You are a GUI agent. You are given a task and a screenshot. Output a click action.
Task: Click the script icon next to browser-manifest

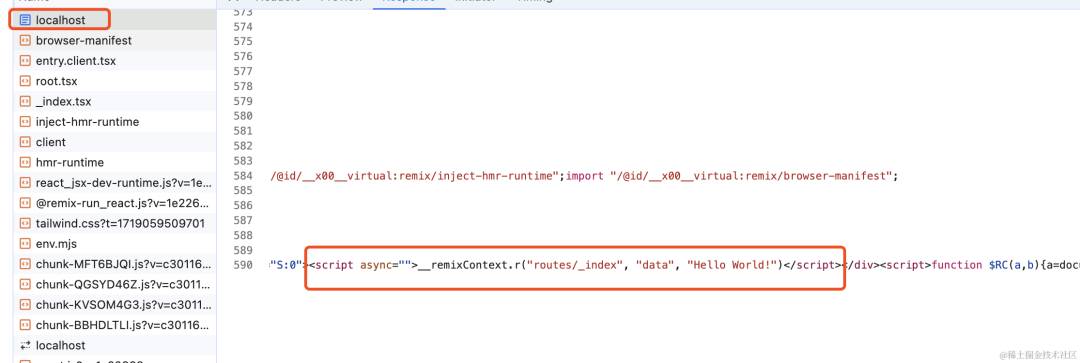[25, 41]
